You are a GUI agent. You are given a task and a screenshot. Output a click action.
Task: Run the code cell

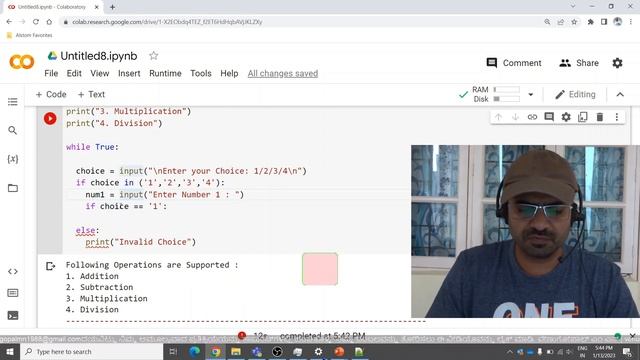(50, 118)
